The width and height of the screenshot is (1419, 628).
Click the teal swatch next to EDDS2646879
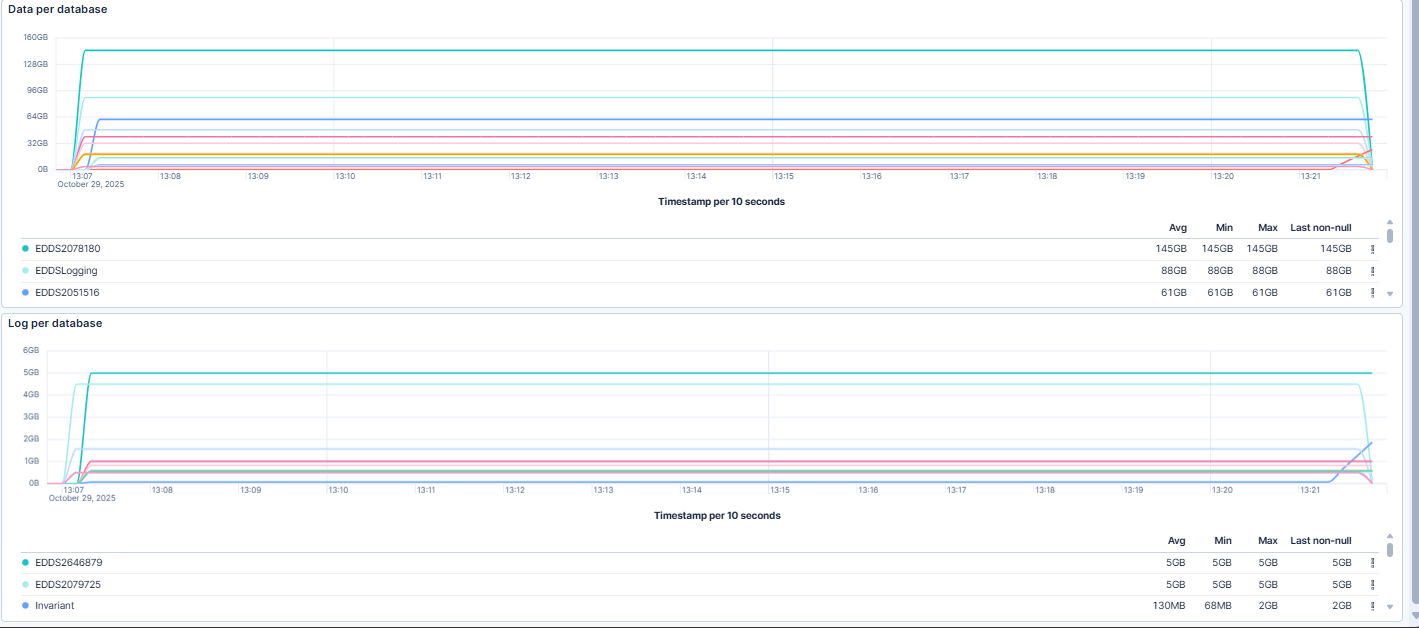click(24, 562)
